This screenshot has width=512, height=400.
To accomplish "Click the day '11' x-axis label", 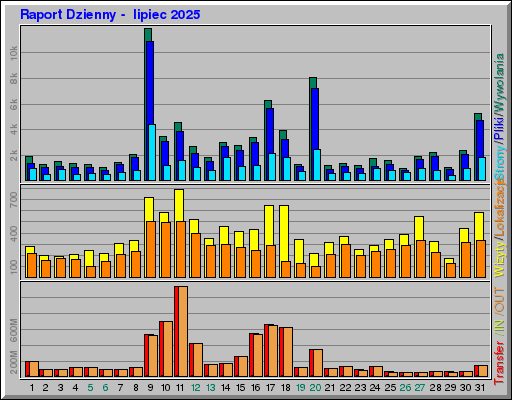I will pos(180,388).
